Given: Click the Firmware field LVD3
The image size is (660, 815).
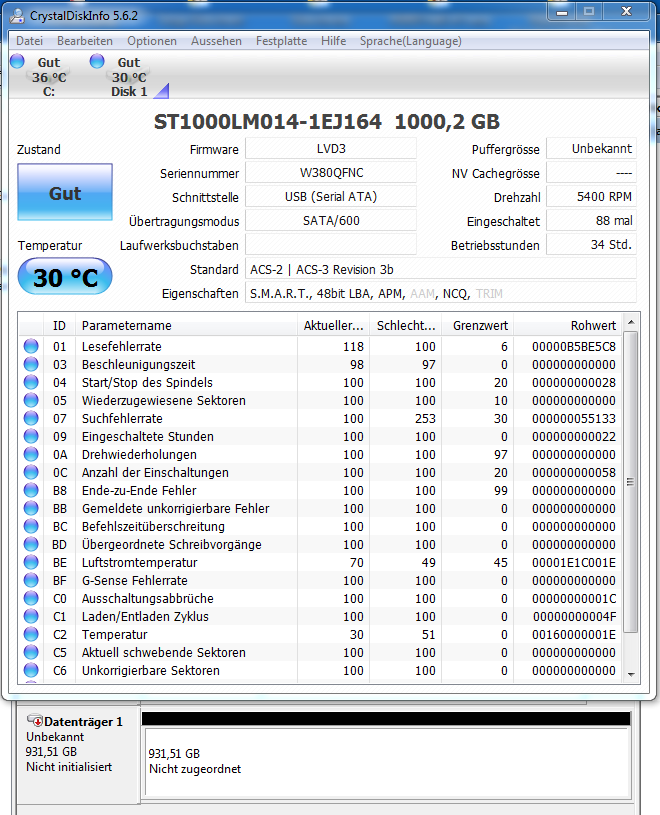Looking at the screenshot, I should pos(331,149).
